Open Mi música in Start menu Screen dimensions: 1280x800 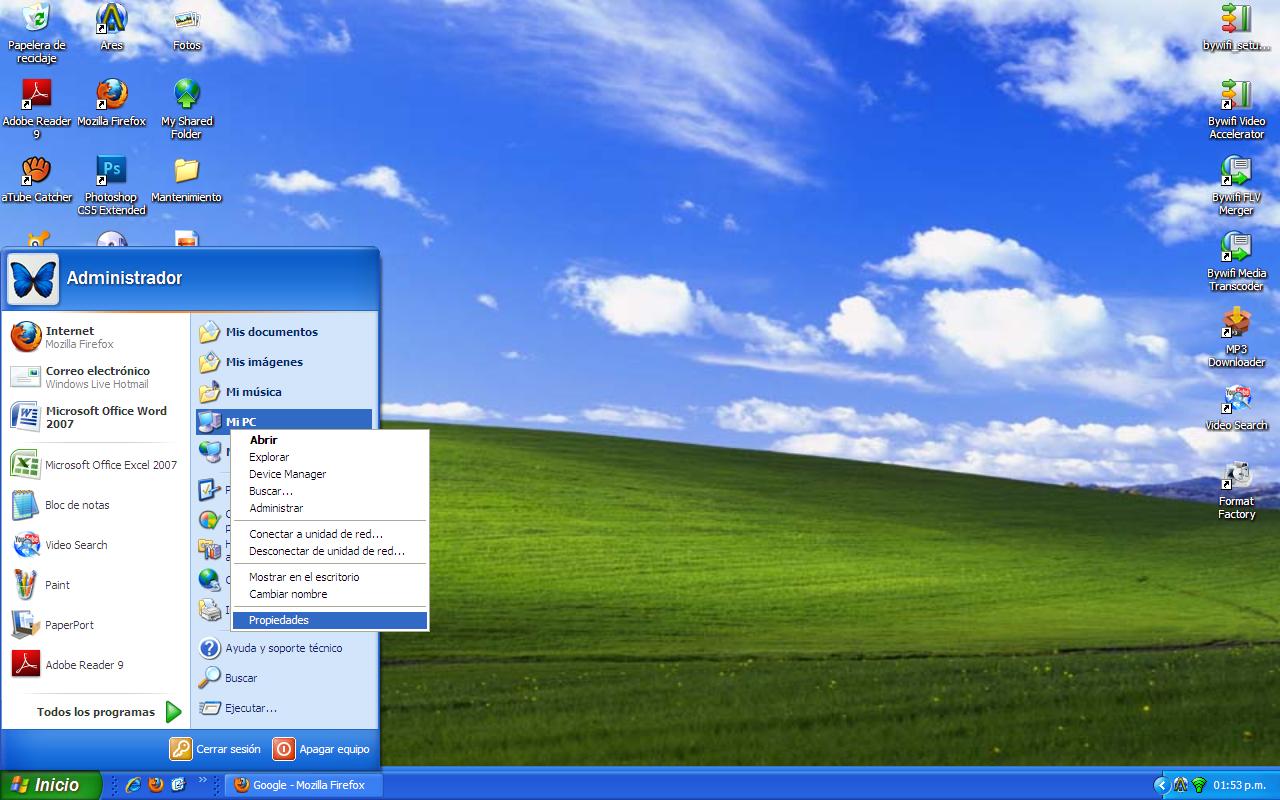(284, 392)
